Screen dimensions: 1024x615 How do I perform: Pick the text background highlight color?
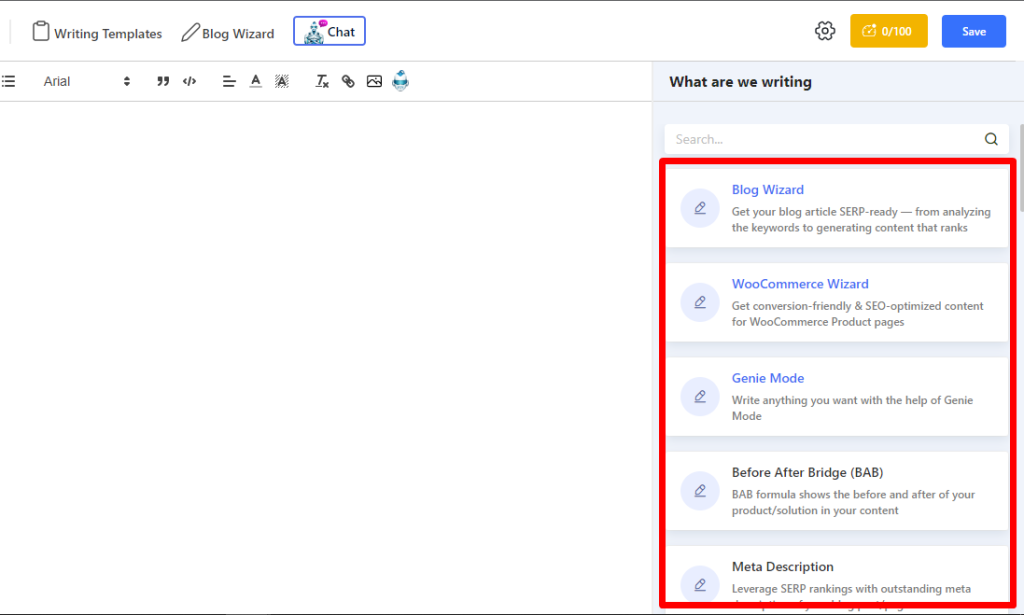[x=281, y=81]
